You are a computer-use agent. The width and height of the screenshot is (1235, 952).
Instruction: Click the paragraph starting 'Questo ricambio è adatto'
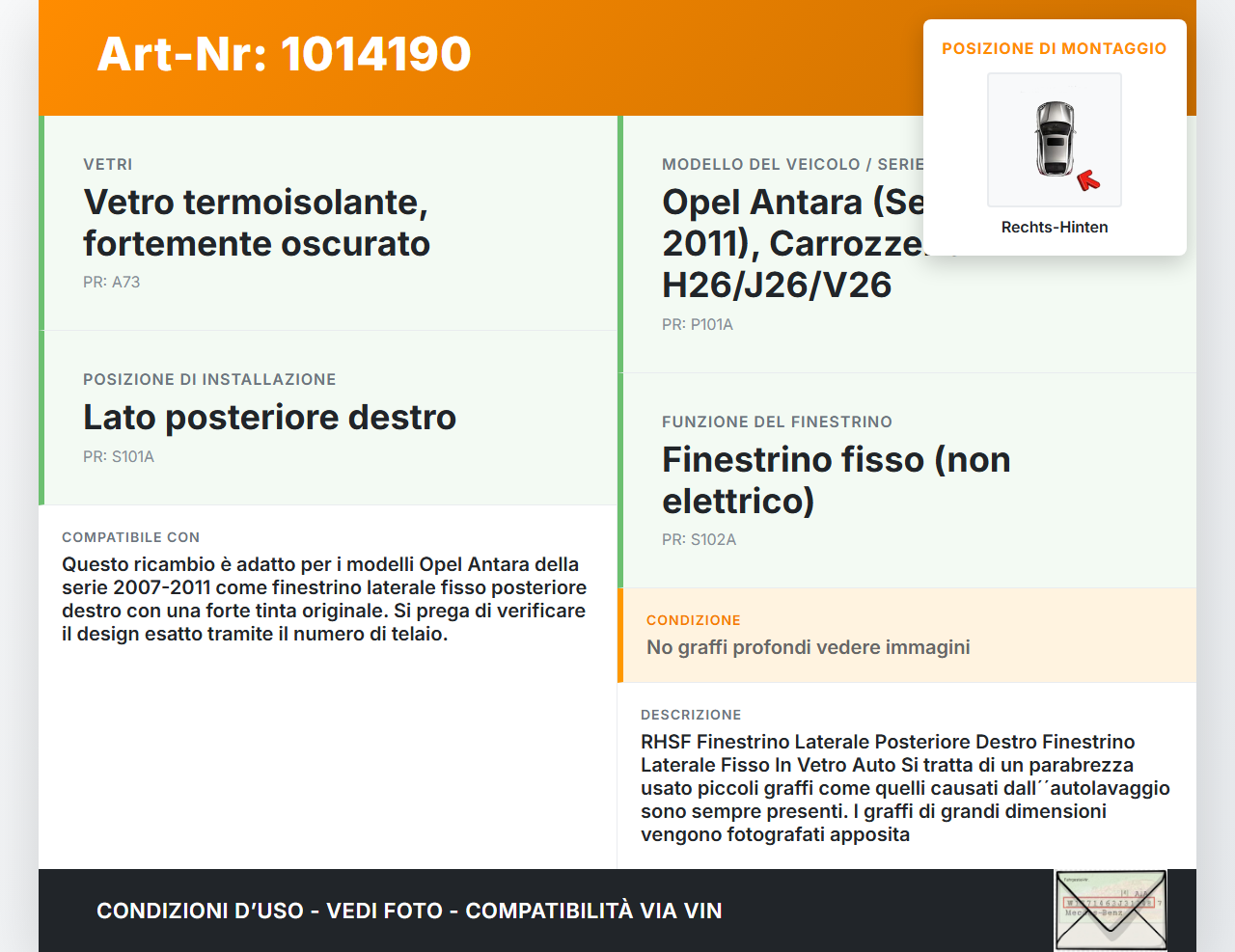pos(324,599)
